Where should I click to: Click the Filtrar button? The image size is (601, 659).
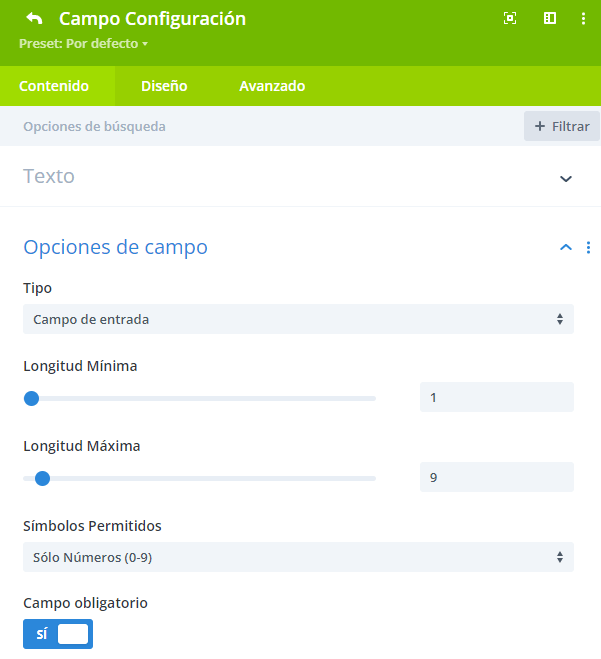[561, 126]
